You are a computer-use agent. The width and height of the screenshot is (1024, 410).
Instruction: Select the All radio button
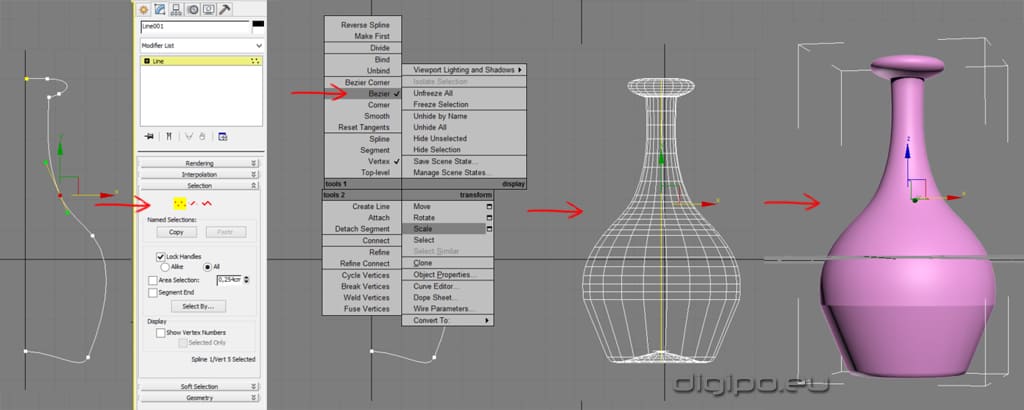click(x=208, y=267)
